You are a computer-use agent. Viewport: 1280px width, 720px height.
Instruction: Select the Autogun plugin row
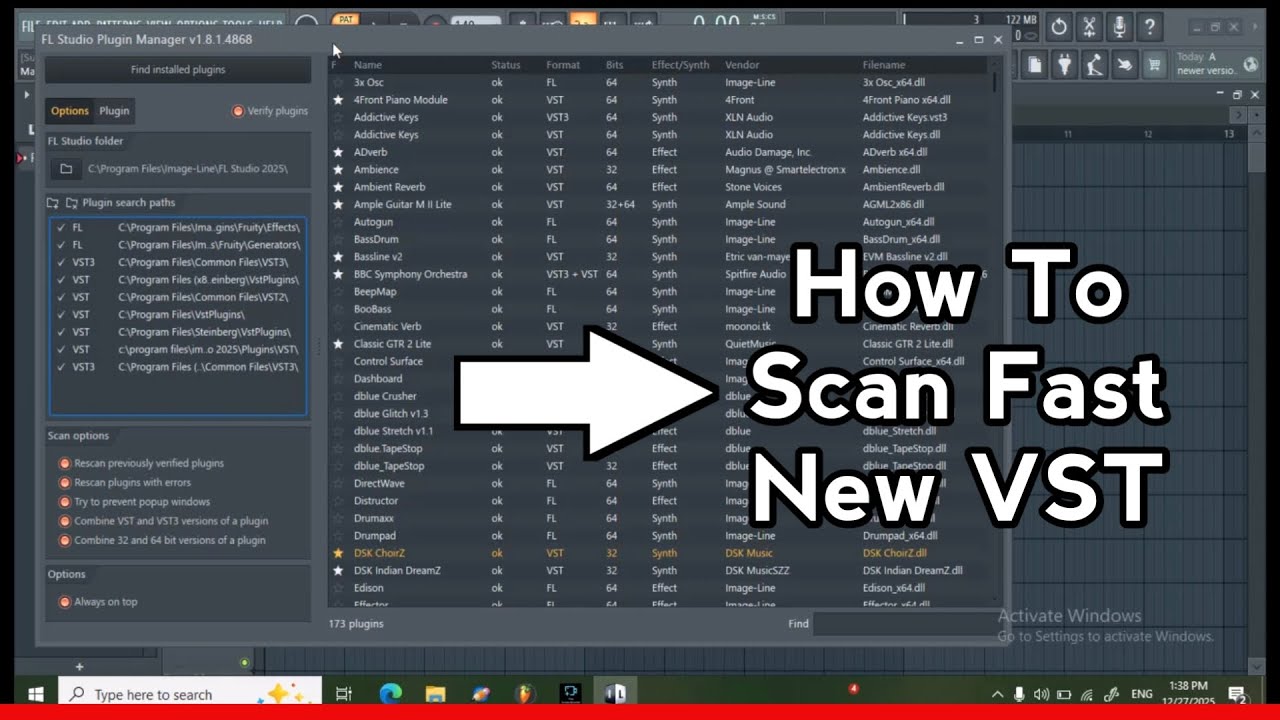tap(660, 222)
